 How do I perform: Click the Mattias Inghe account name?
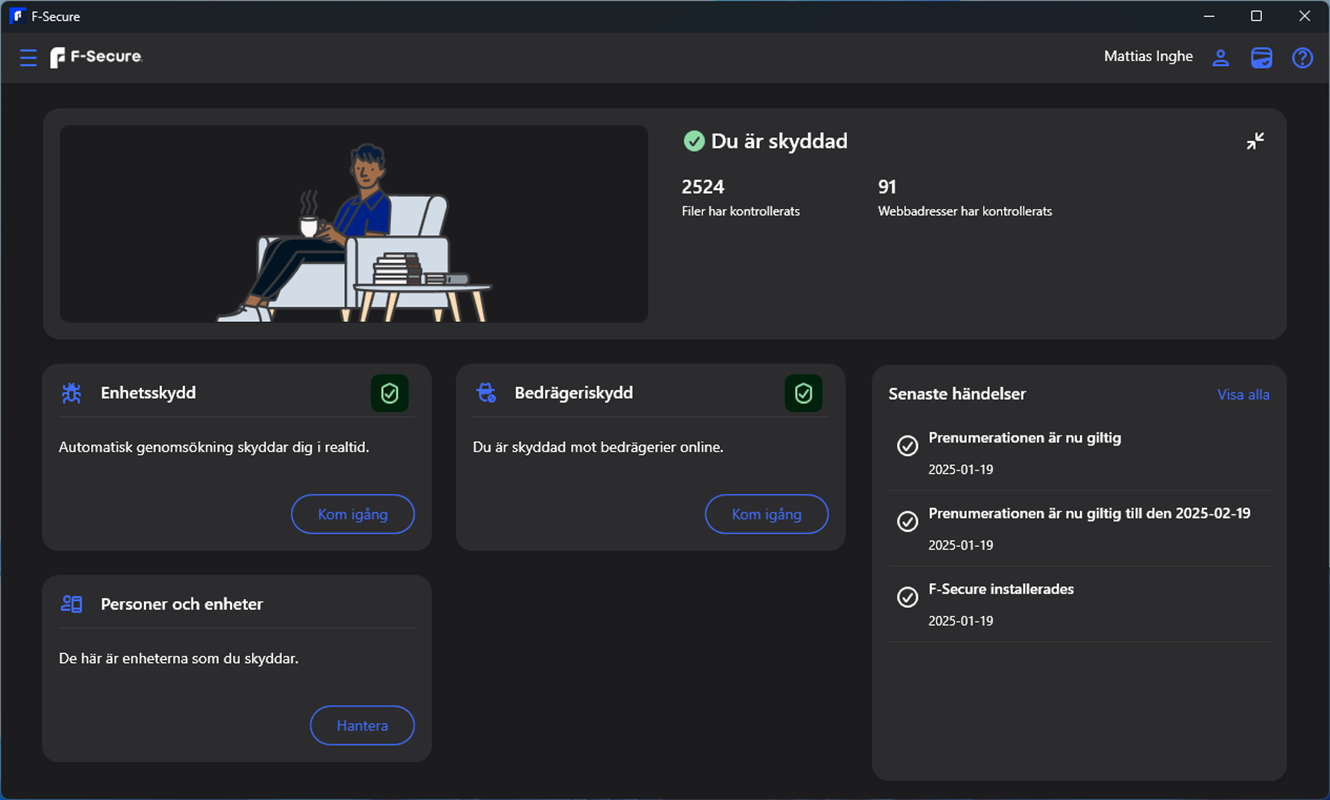(1147, 56)
